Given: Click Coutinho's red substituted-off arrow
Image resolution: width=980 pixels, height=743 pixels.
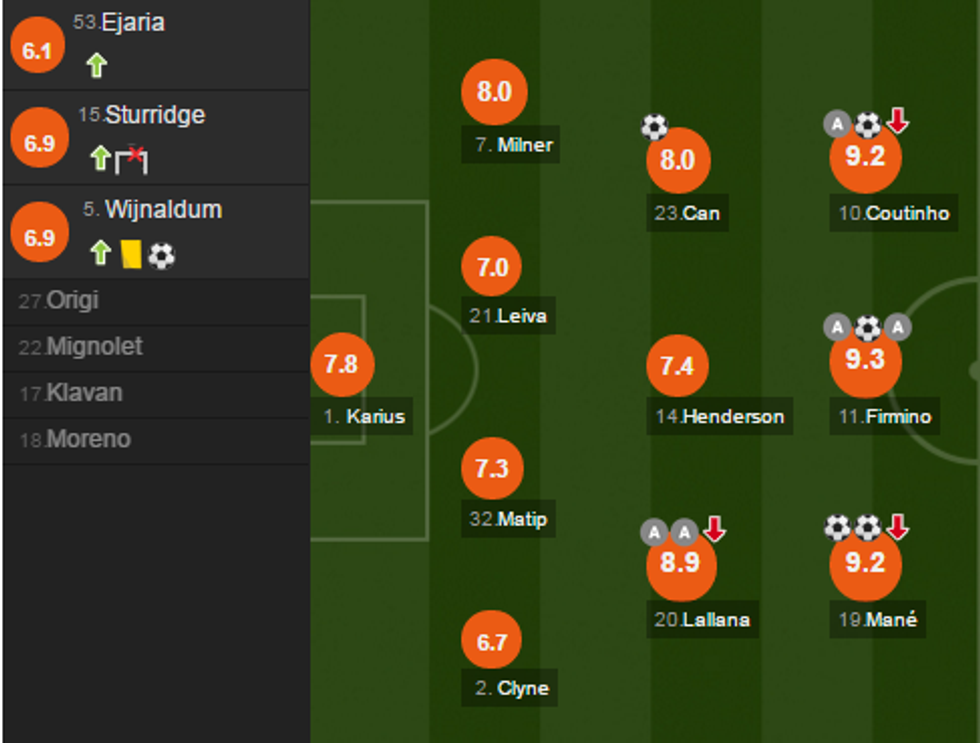Looking at the screenshot, I should pos(898,122).
